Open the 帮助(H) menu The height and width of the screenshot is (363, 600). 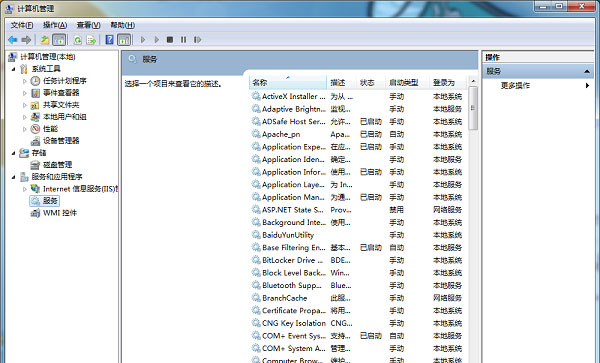[122, 25]
